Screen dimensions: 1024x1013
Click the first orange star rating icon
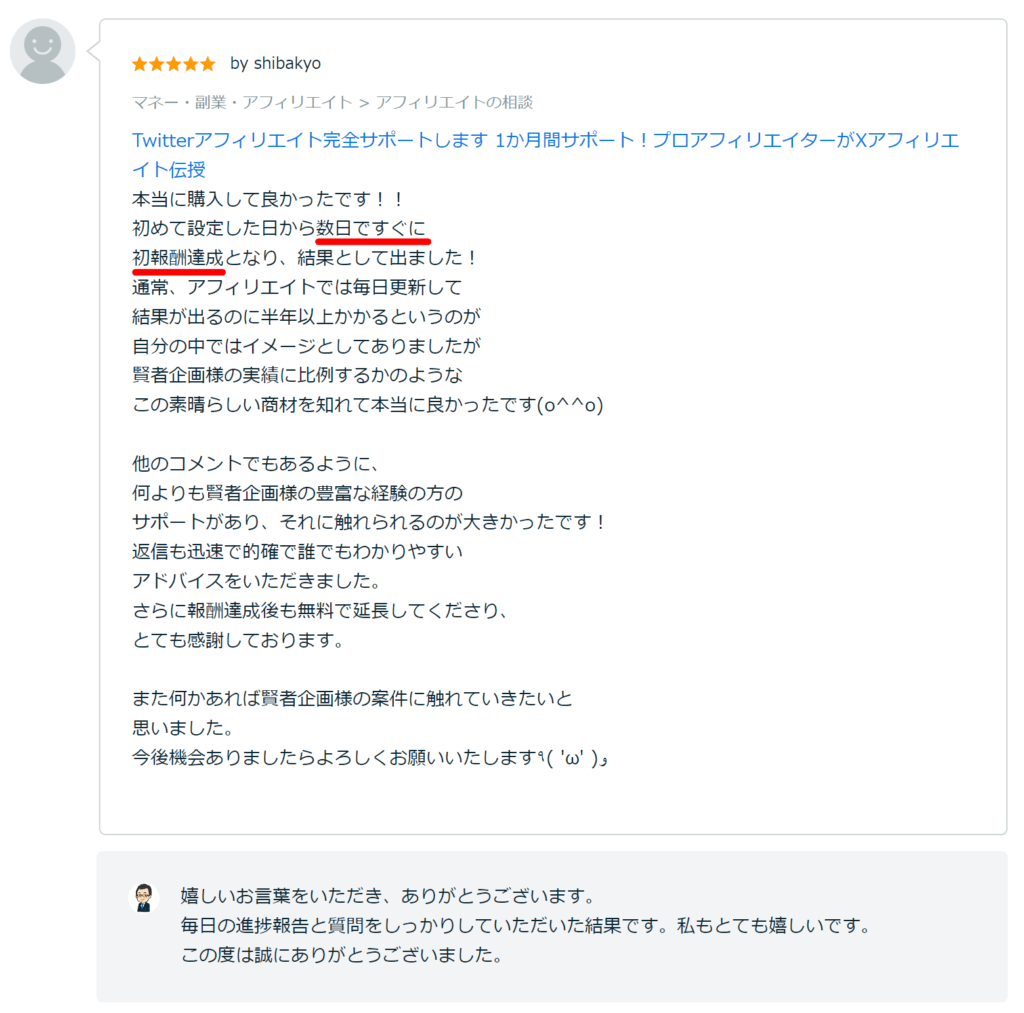140,63
